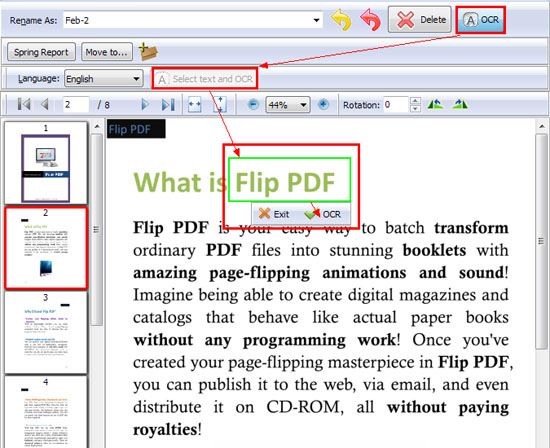Image resolution: width=550 pixels, height=448 pixels.
Task: Go to the previous page
Action: tap(45, 105)
